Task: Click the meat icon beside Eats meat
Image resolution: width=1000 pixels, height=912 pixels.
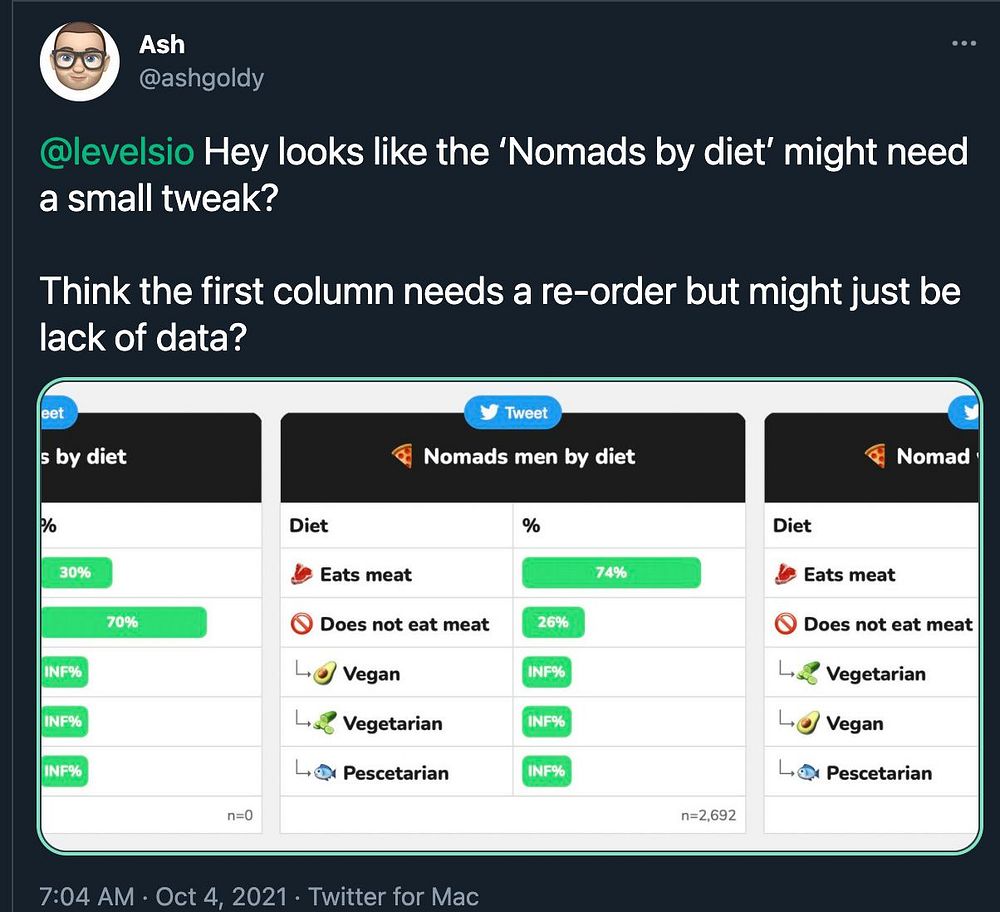Action: pos(302,574)
